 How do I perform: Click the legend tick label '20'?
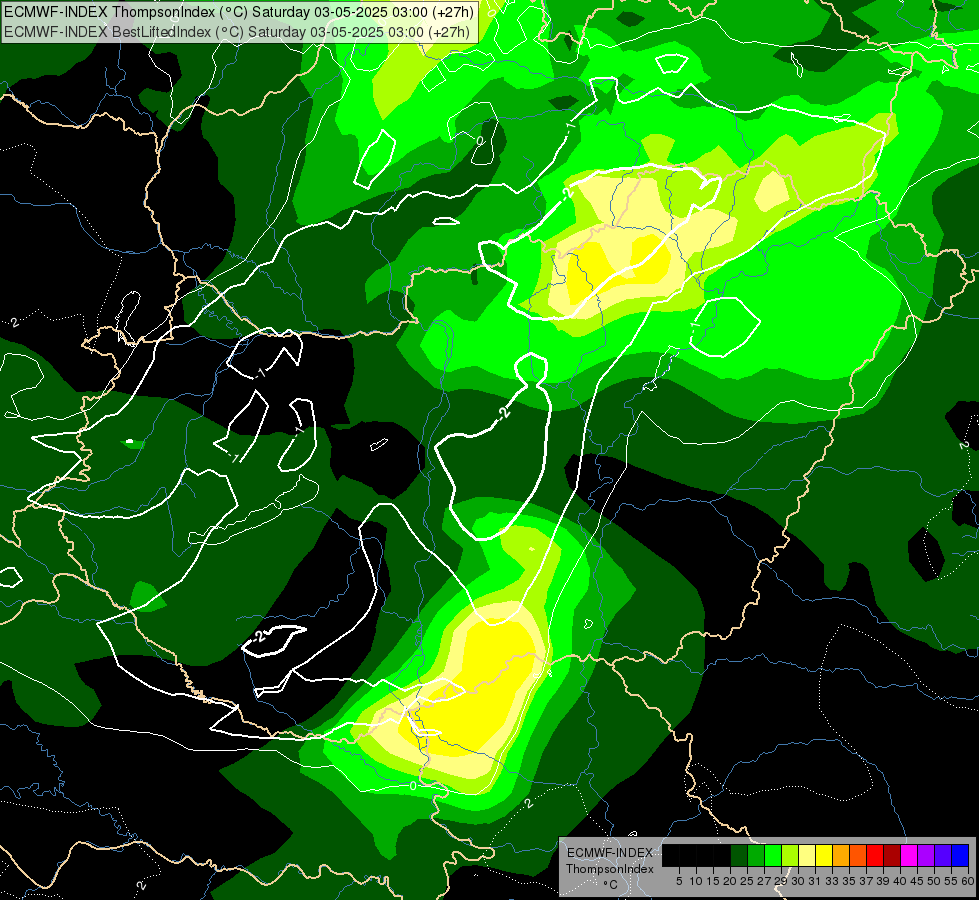(x=730, y=881)
